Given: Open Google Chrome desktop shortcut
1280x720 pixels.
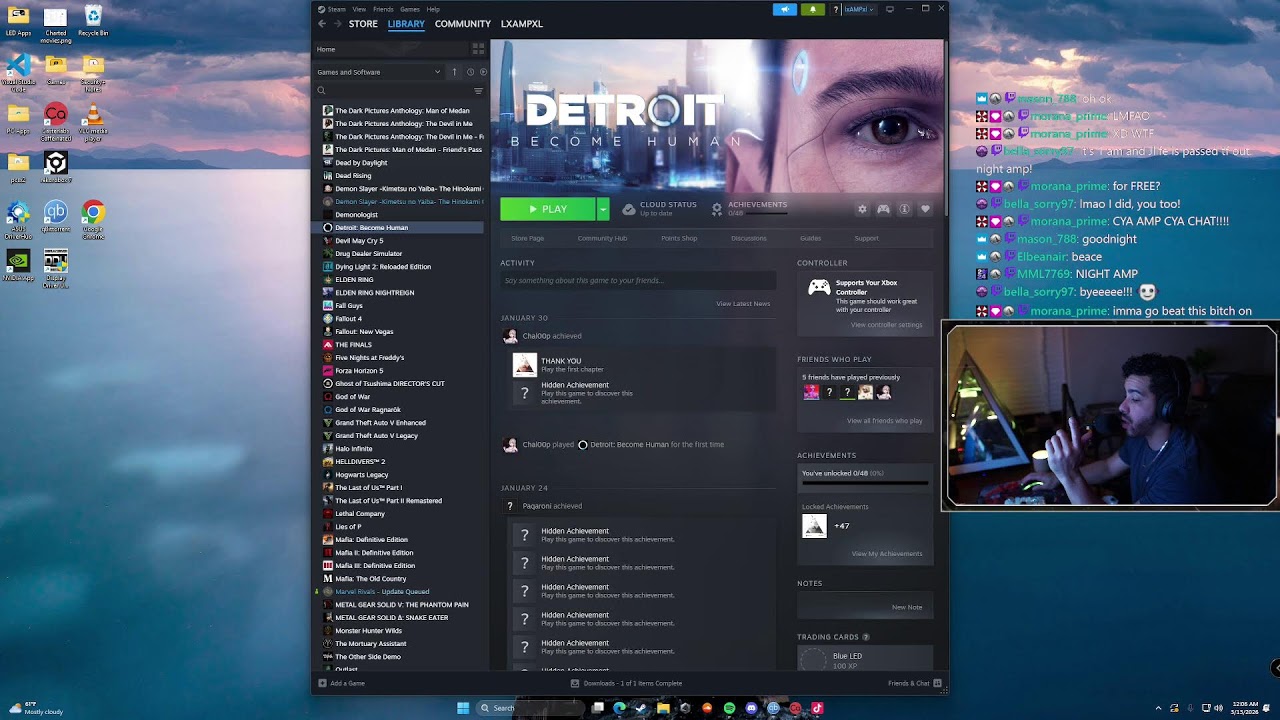Looking at the screenshot, I should (93, 216).
